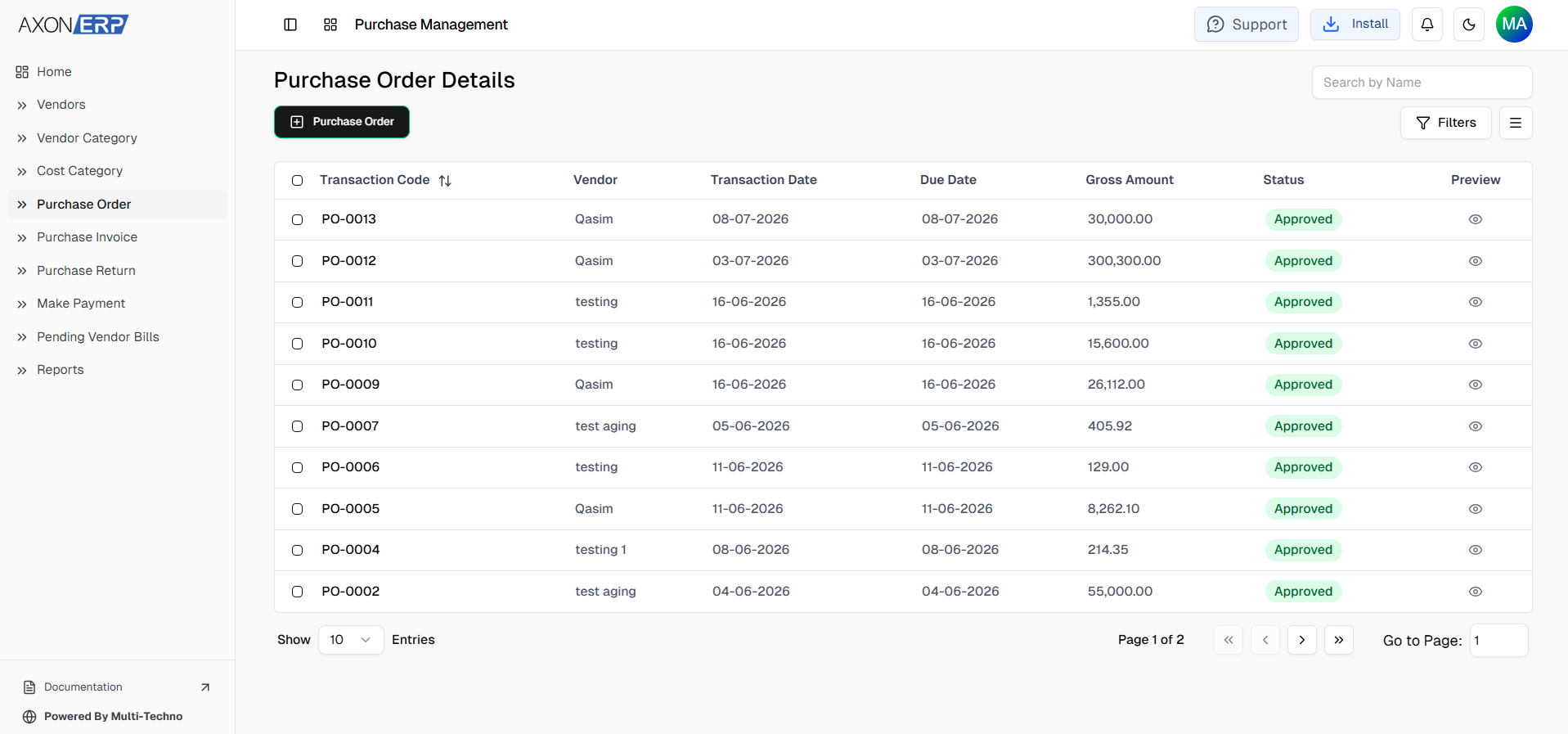Screen dimensions: 1568x734
Task: Open Filters panel
Action: pyautogui.click(x=1446, y=123)
